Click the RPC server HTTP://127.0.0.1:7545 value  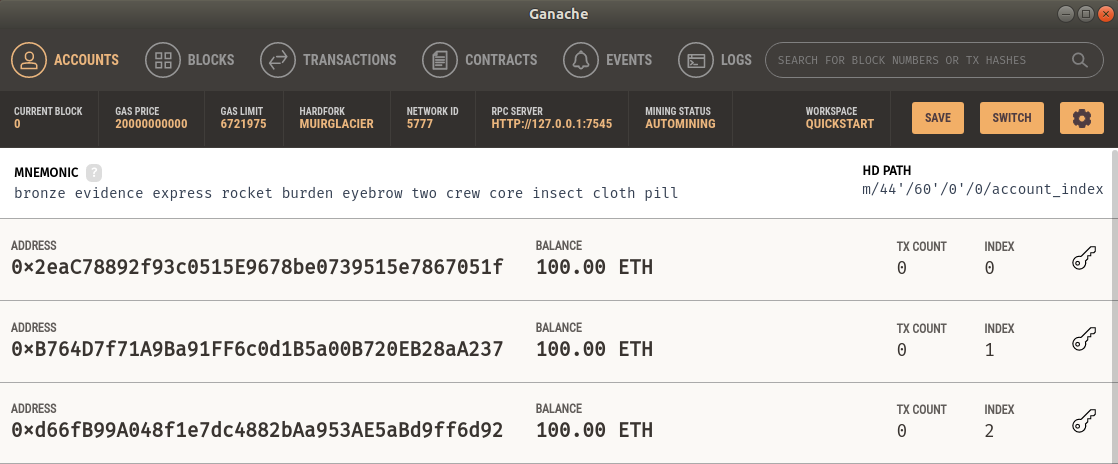551,124
